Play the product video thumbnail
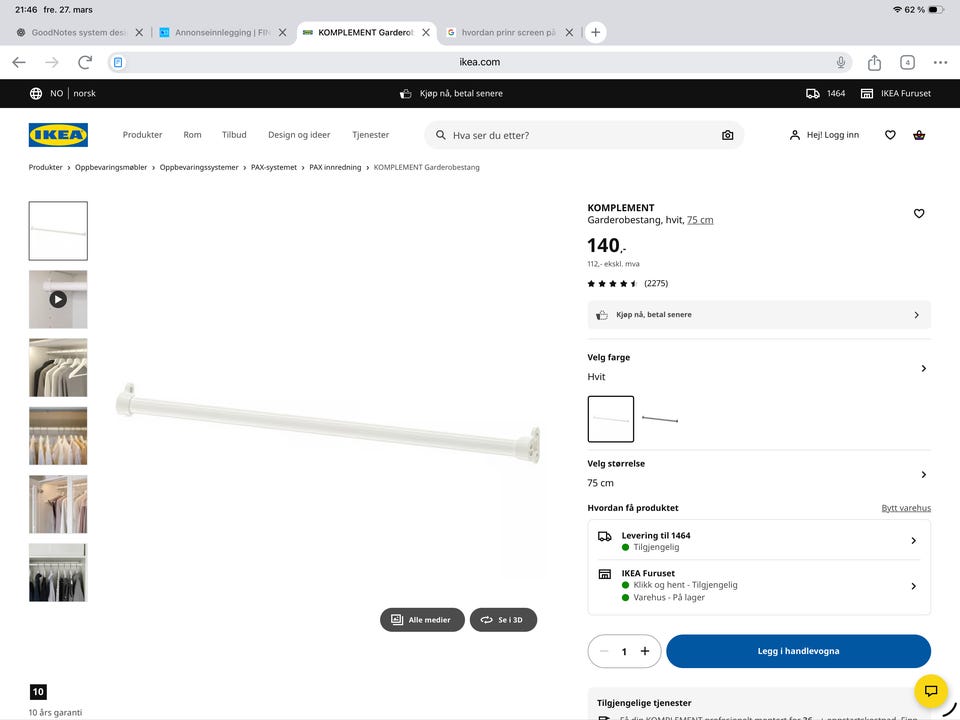This screenshot has height=720, width=960. [58, 299]
